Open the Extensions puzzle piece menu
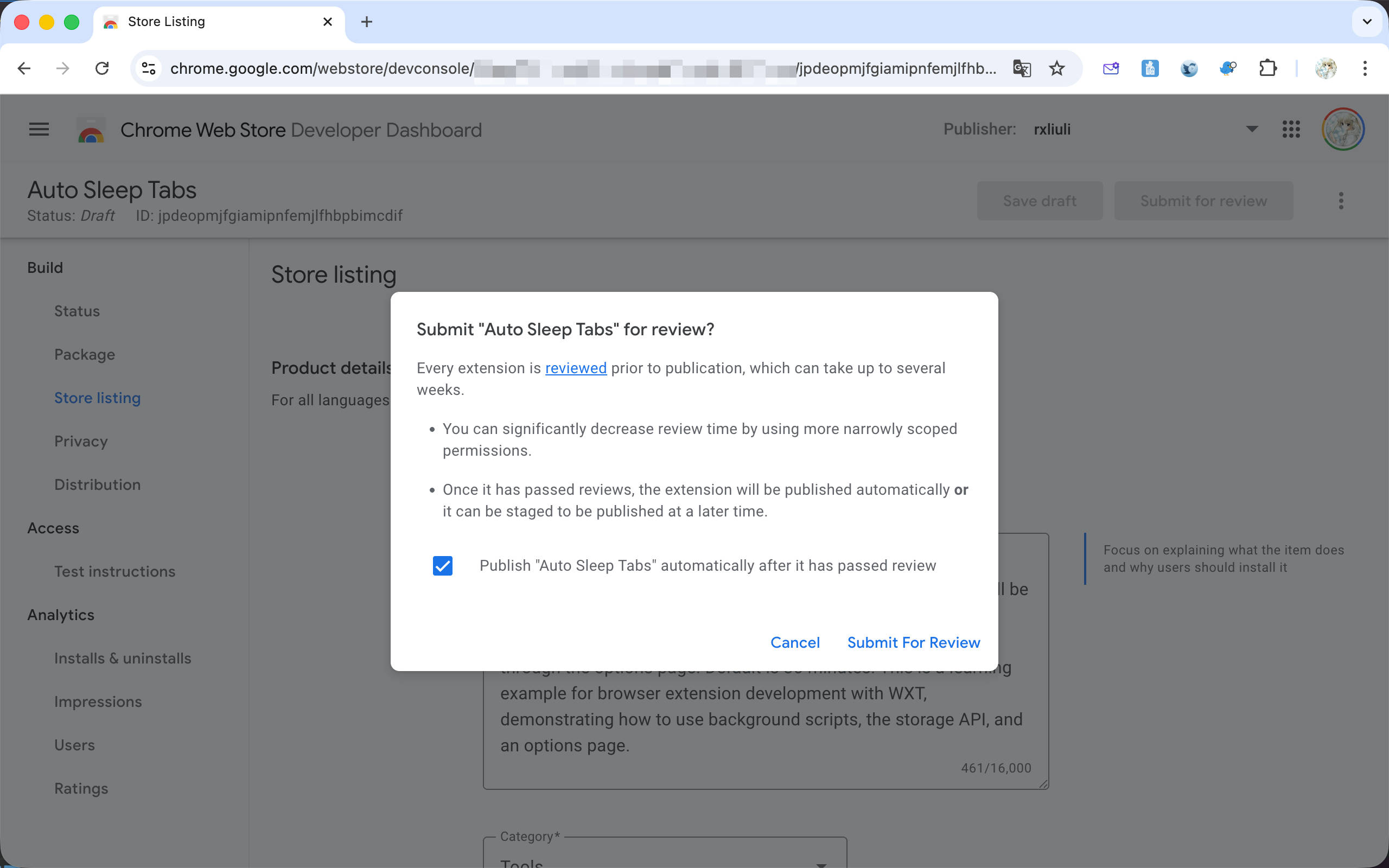Viewport: 1389px width, 868px height. [1267, 68]
